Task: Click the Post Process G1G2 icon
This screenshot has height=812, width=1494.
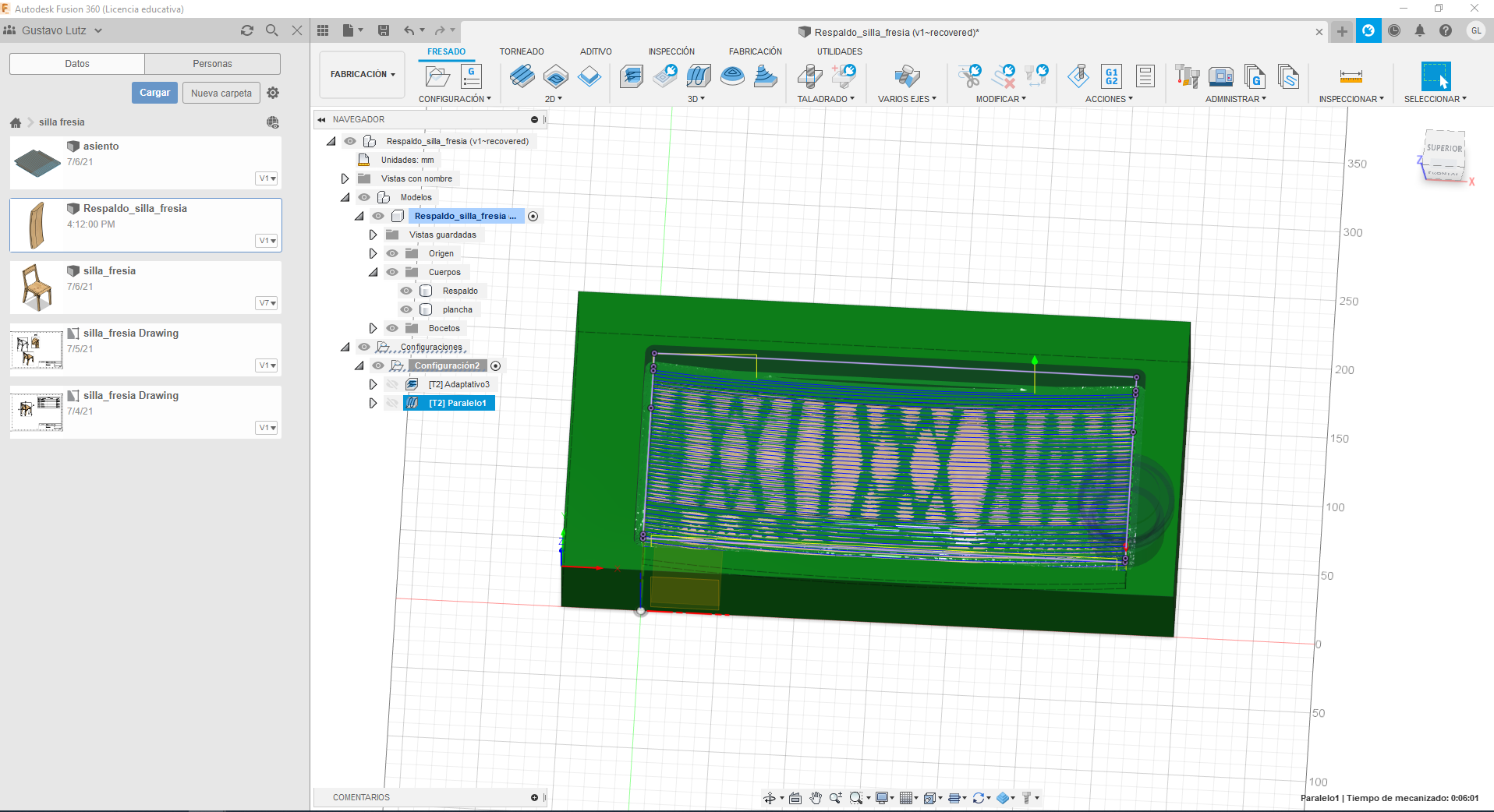Action: (1112, 76)
